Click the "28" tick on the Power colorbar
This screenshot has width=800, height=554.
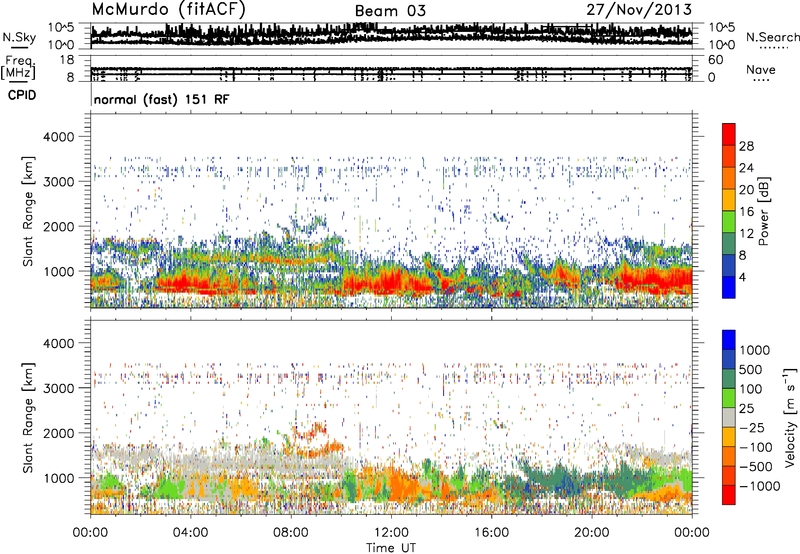coord(746,146)
